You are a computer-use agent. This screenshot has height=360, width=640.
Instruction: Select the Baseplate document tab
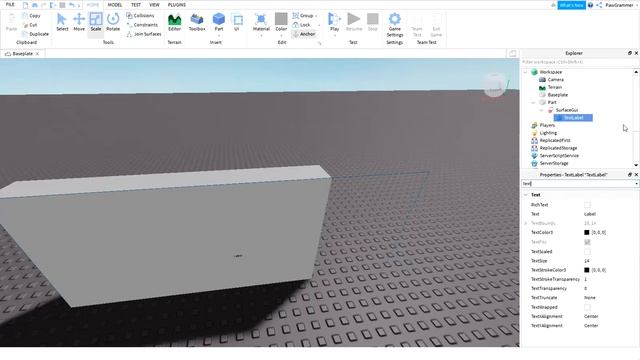pos(22,54)
